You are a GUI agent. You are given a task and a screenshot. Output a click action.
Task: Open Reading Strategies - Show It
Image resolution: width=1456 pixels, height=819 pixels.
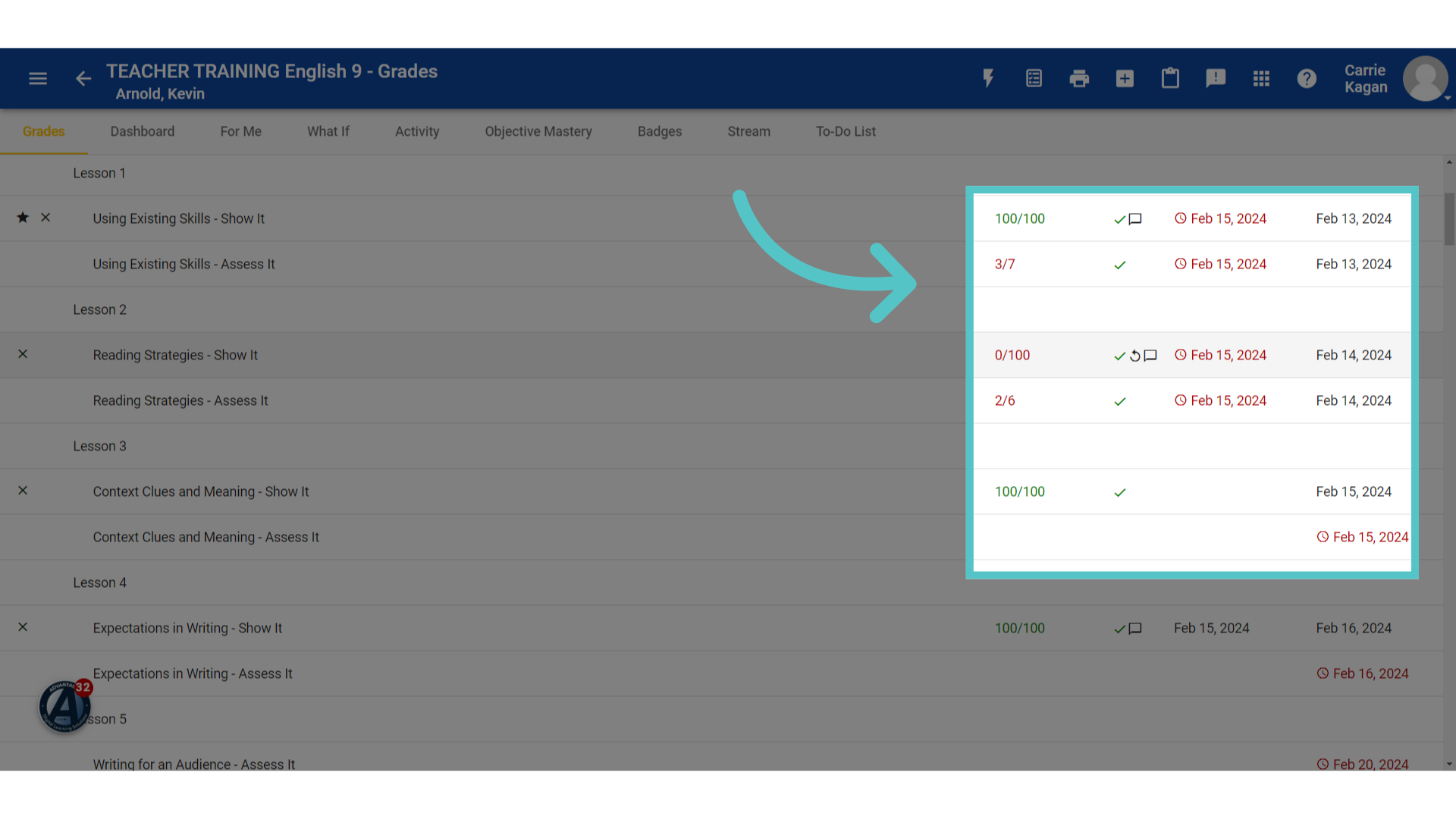click(175, 355)
